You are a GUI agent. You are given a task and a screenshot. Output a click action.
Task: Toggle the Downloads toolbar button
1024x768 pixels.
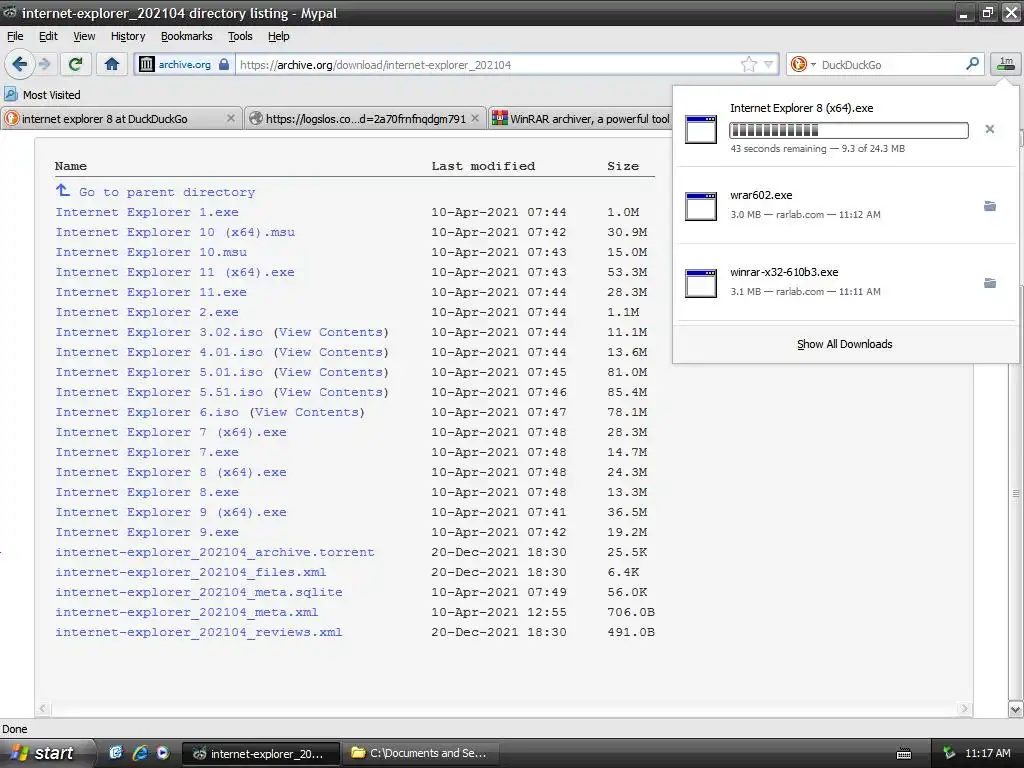coord(1006,64)
